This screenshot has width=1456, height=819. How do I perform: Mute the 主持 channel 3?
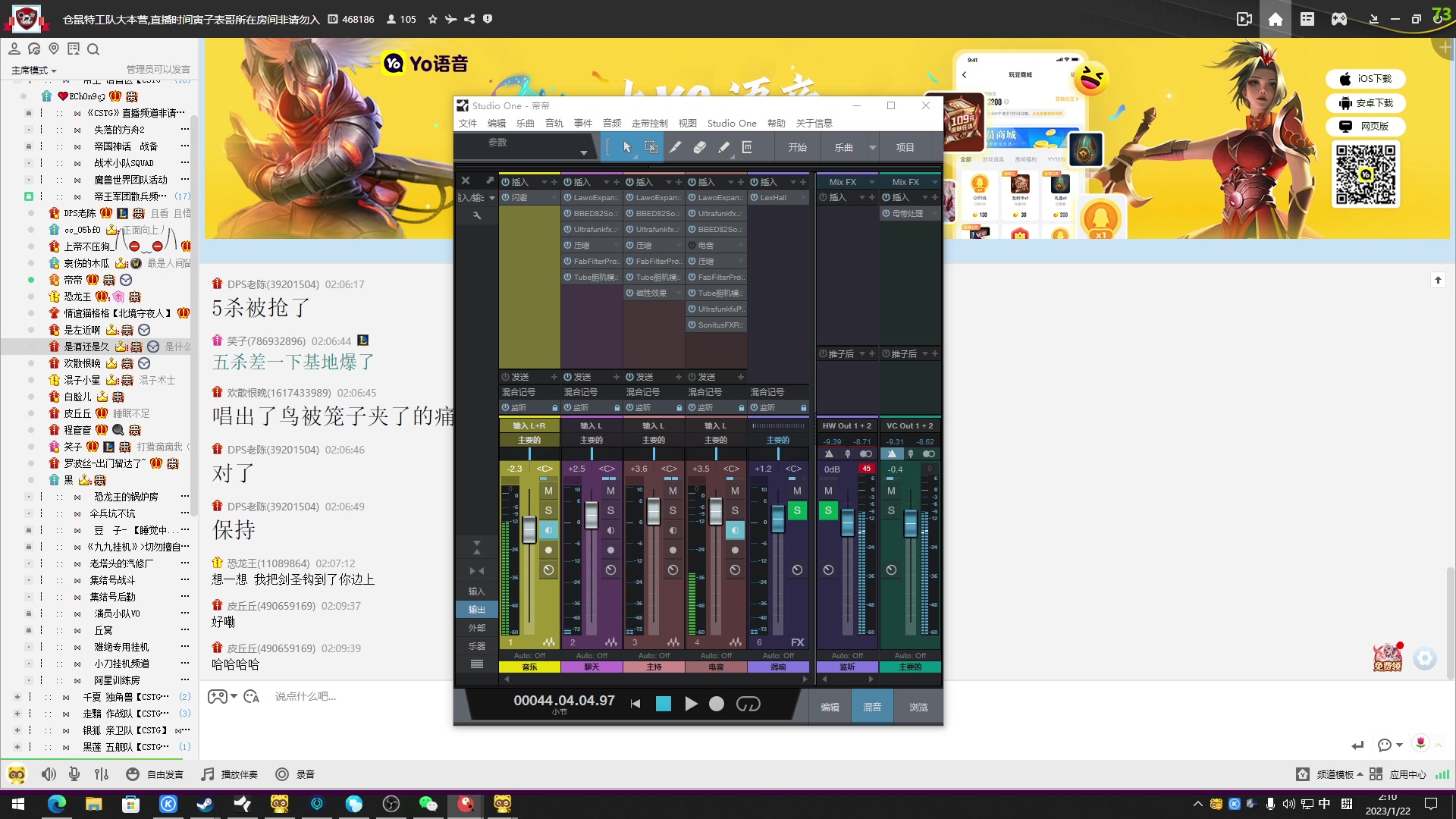coord(673,491)
